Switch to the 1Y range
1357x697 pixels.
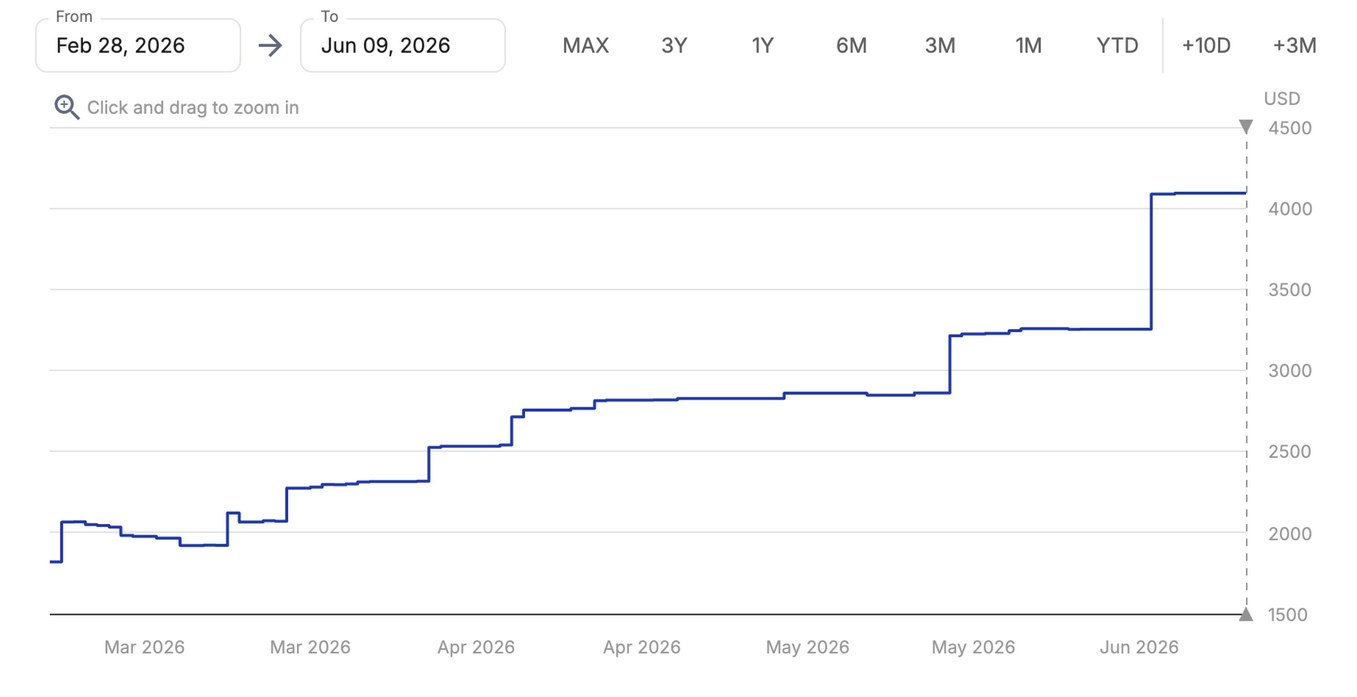click(763, 45)
